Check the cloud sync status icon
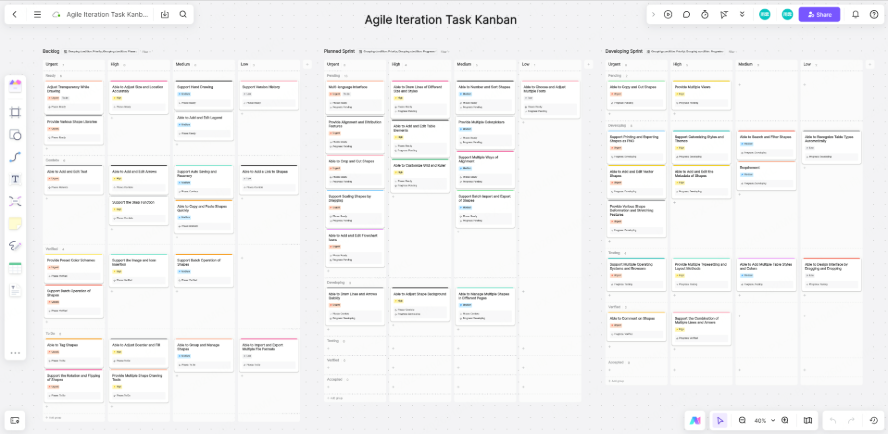 click(56, 15)
